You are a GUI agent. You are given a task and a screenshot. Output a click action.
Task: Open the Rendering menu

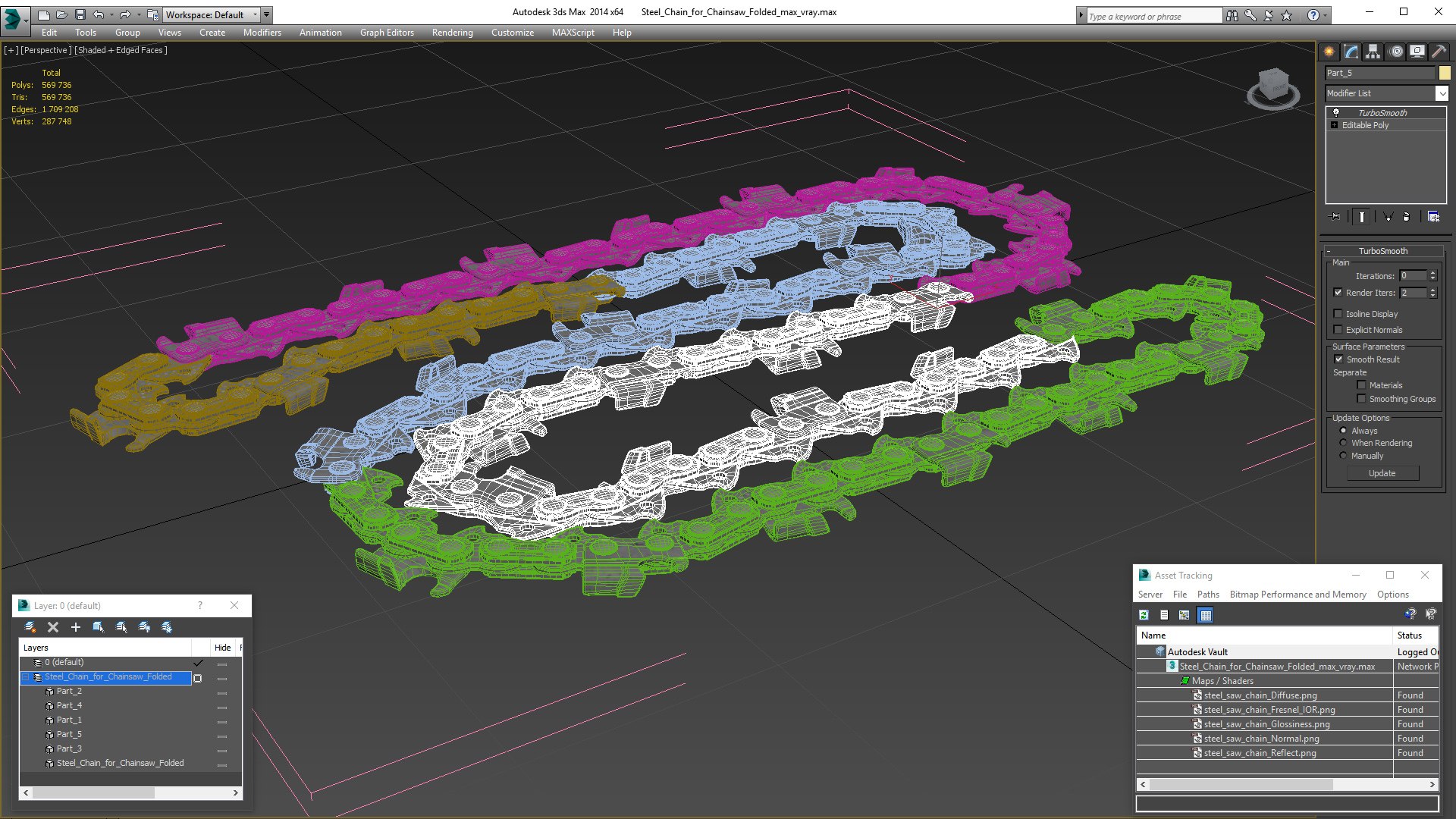(452, 33)
